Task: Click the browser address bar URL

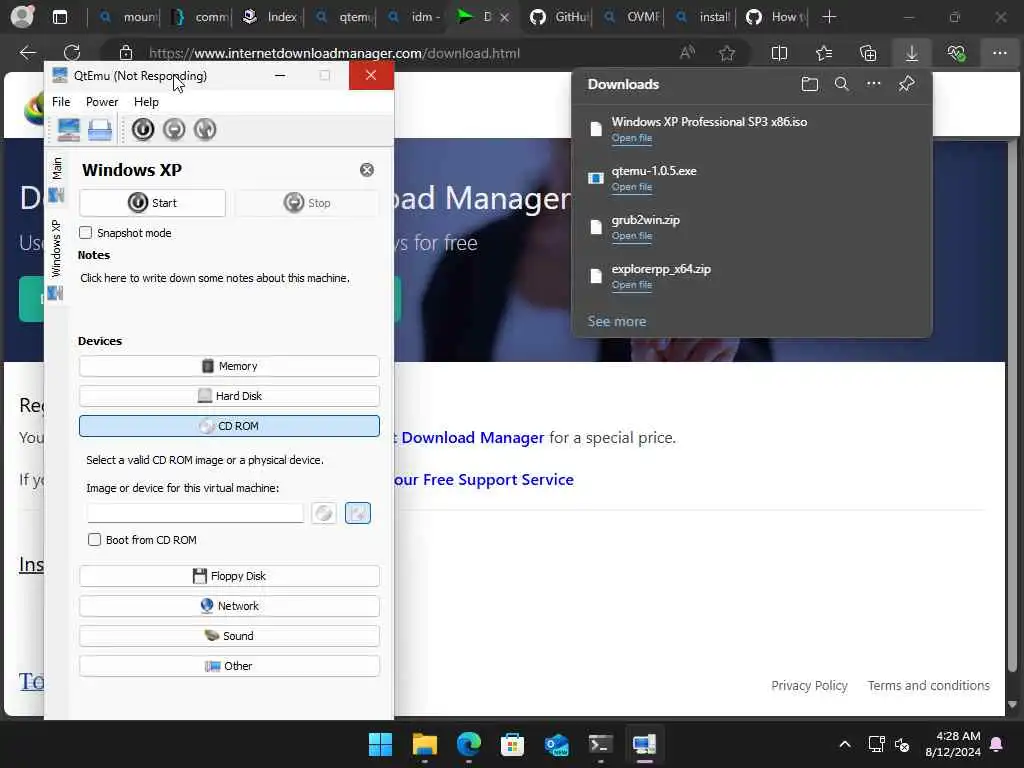Action: tap(334, 54)
